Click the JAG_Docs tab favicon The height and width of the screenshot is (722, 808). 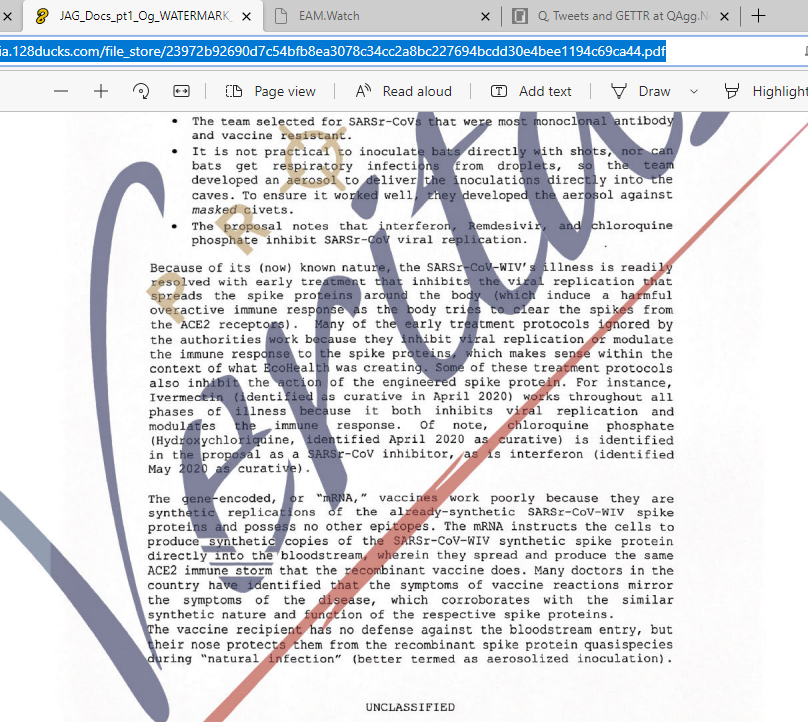42,16
